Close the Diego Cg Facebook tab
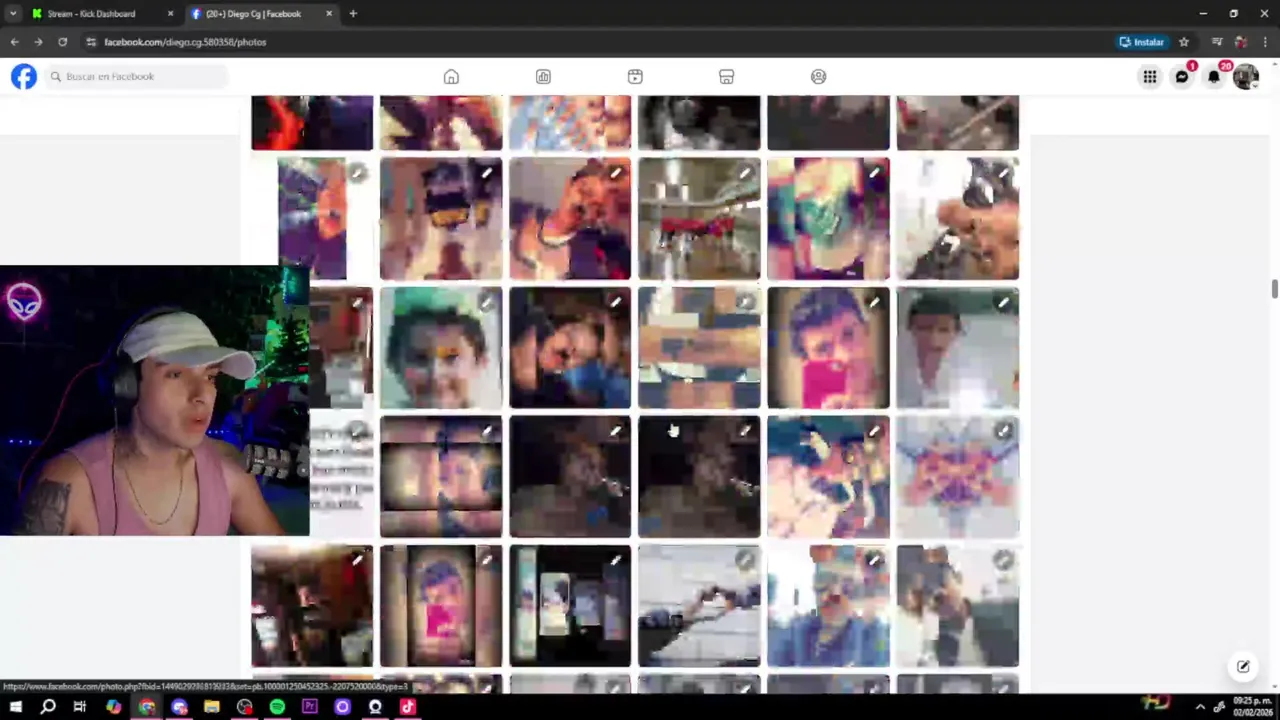1280x720 pixels. point(329,14)
